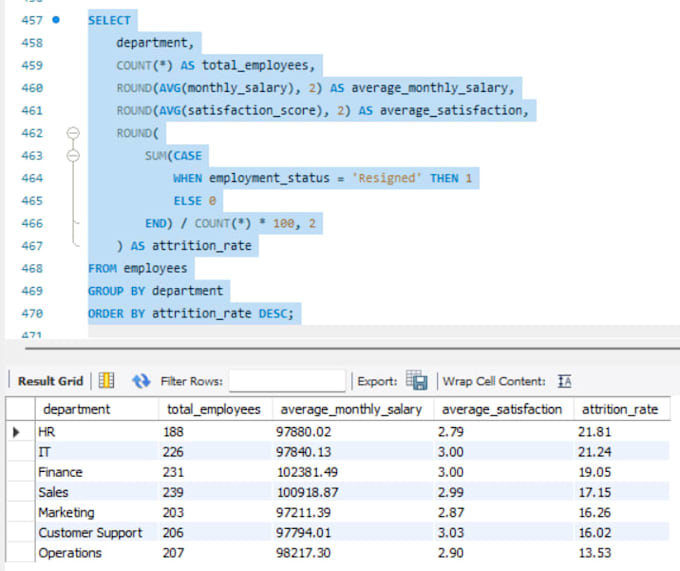Select the Result Grid label

(50, 381)
